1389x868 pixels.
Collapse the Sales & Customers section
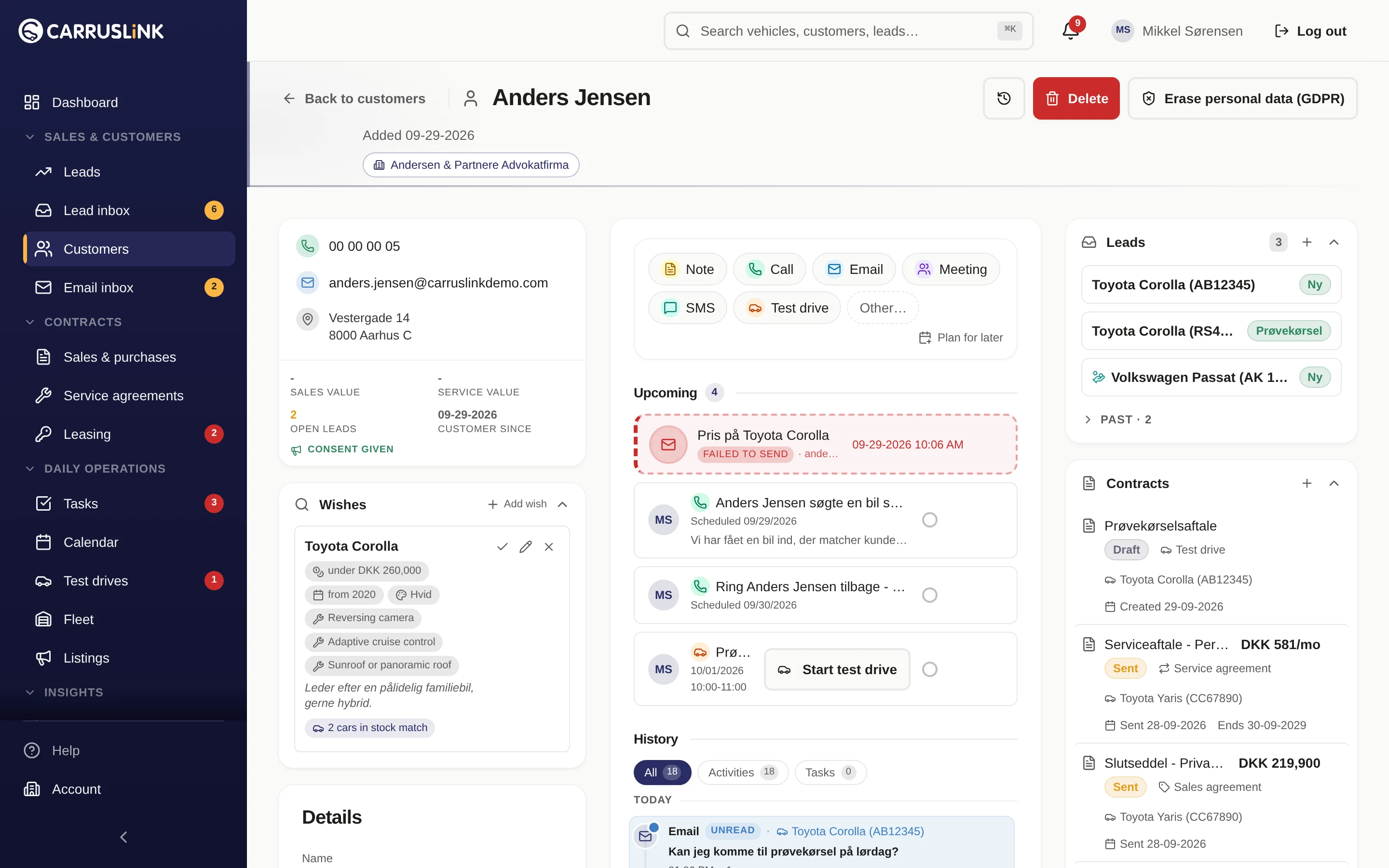[x=103, y=136]
